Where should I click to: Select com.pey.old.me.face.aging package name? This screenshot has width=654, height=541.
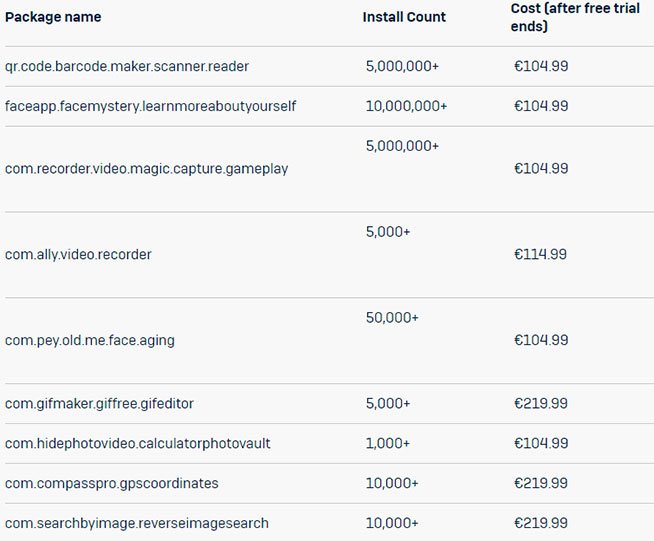coord(90,340)
